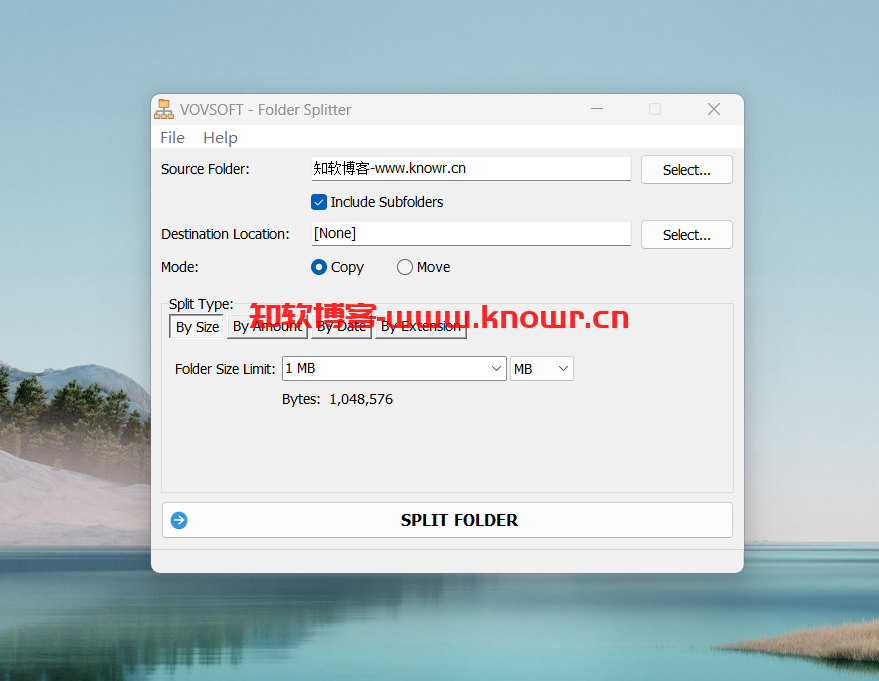
Task: Toggle the Include Subfolders checkbox
Action: point(318,202)
